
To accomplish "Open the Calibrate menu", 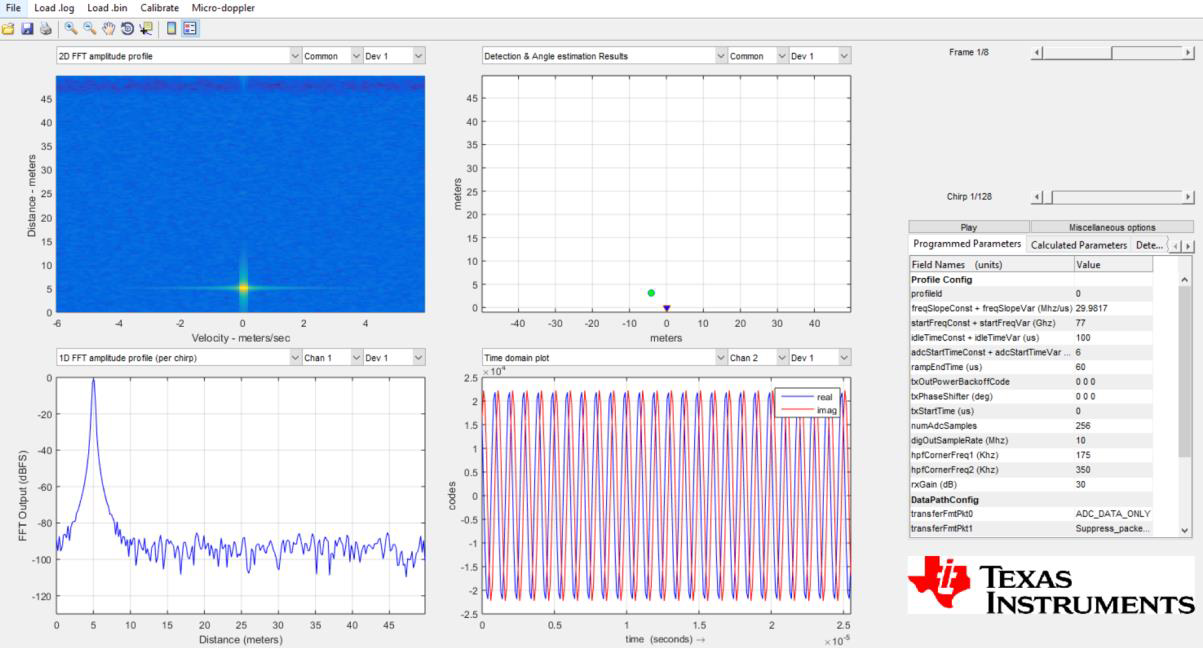I will tap(160, 8).
